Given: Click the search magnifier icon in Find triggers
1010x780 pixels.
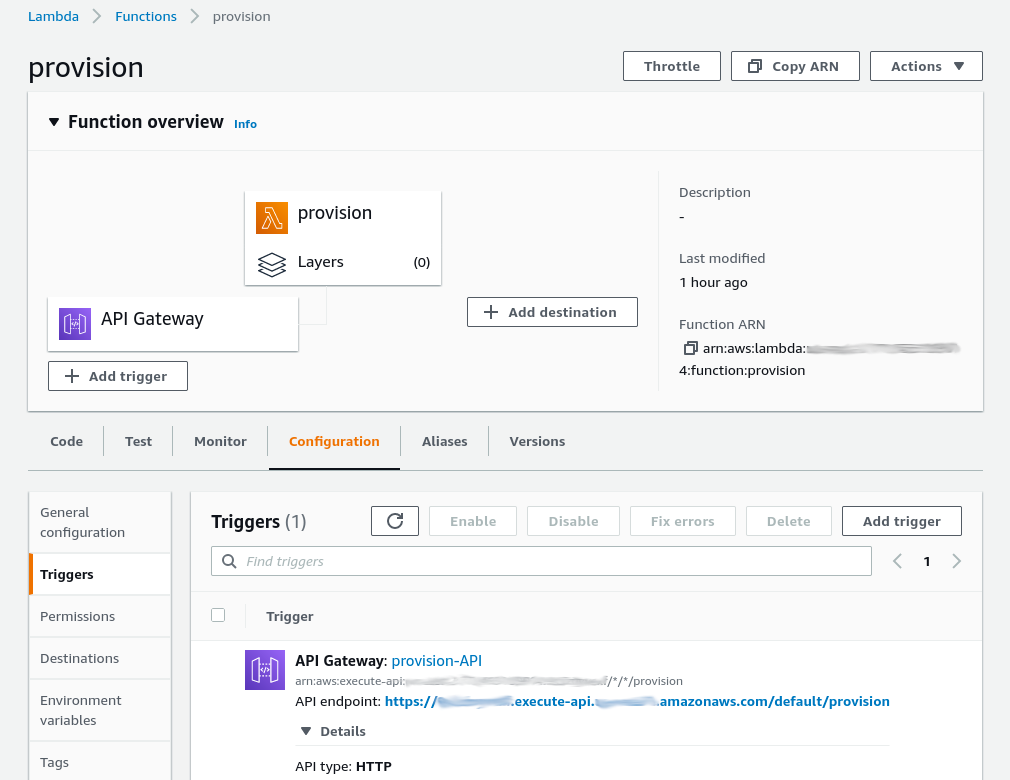Looking at the screenshot, I should 229,561.
